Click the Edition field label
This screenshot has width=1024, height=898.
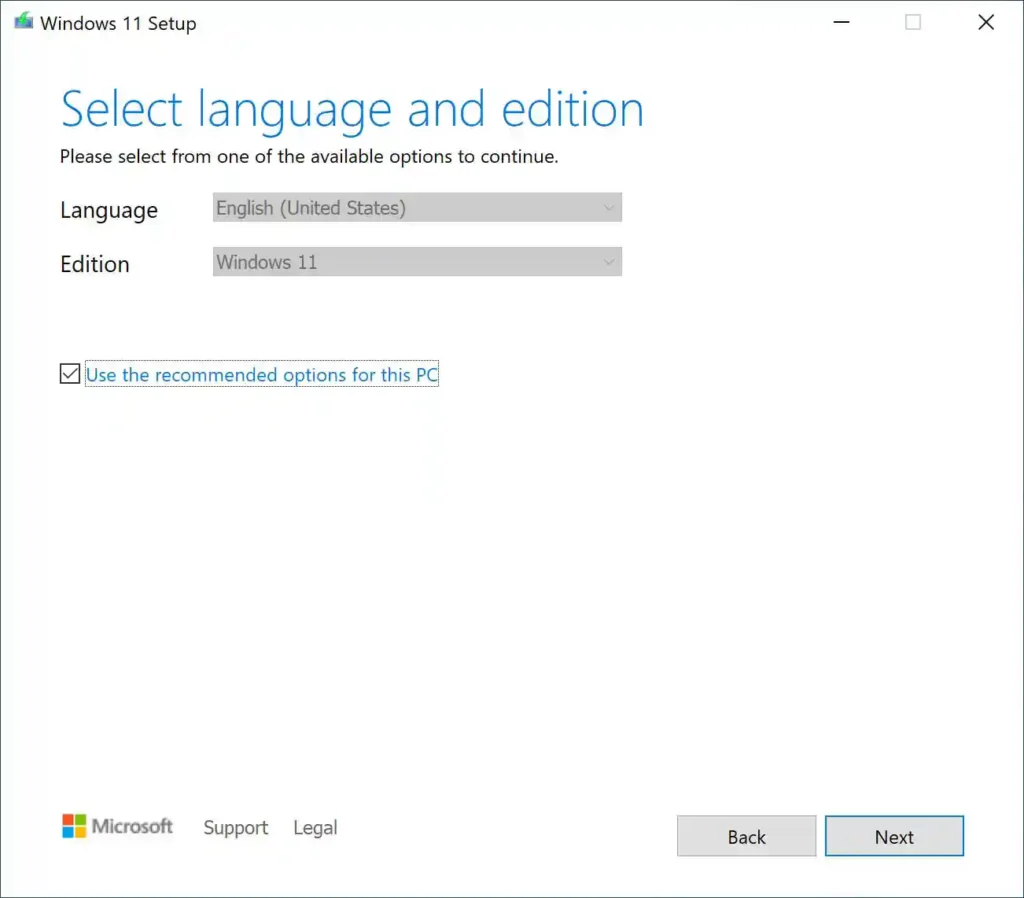95,265
